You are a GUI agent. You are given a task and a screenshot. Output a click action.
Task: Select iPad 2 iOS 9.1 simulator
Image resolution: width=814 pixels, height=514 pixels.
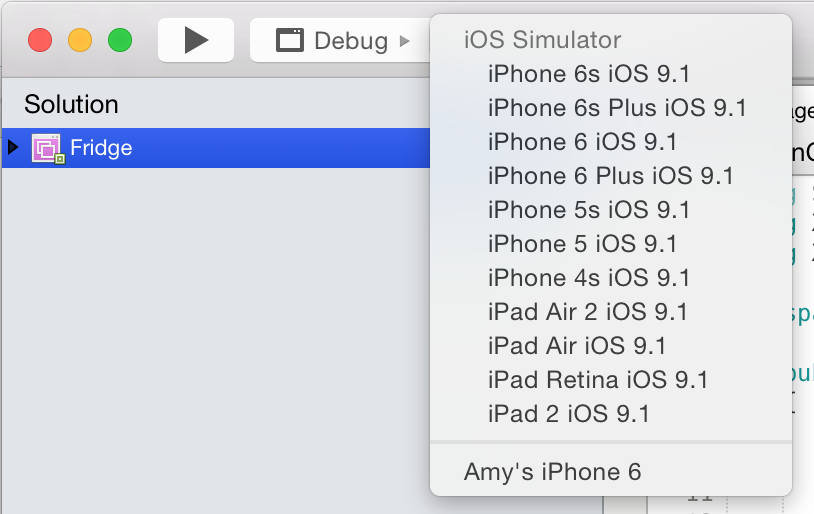point(611,414)
